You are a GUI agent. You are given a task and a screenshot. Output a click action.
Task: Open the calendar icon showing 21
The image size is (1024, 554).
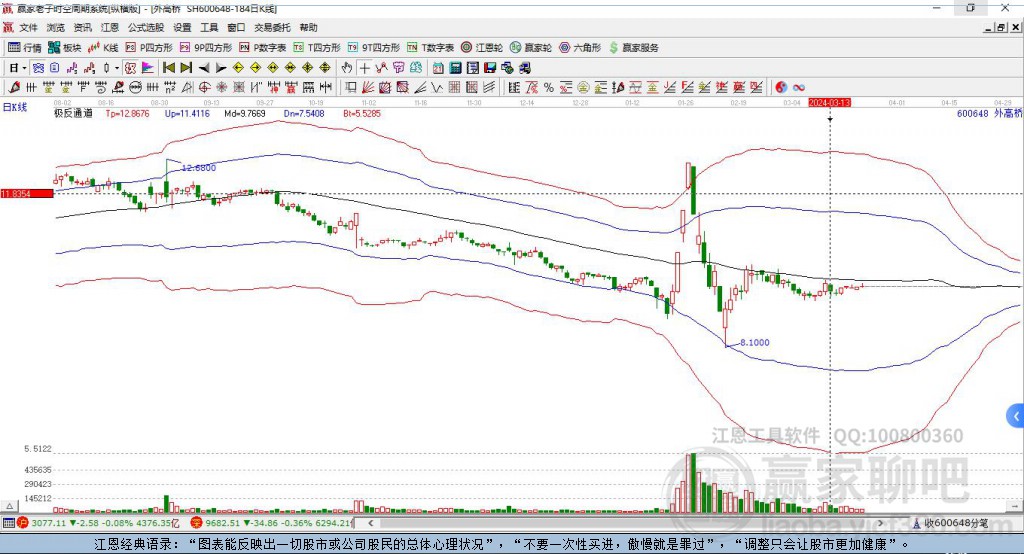438,68
